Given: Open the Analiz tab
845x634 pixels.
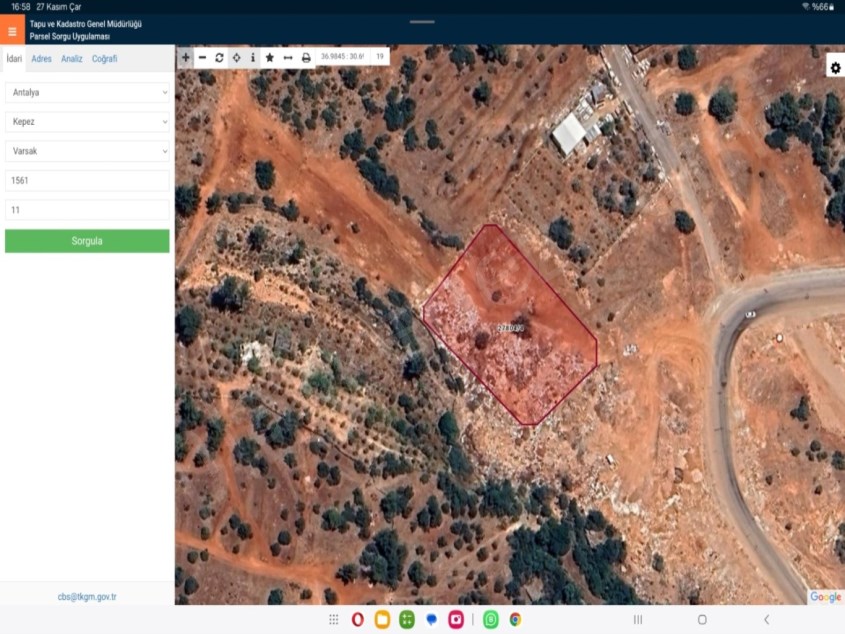Looking at the screenshot, I should [x=72, y=59].
